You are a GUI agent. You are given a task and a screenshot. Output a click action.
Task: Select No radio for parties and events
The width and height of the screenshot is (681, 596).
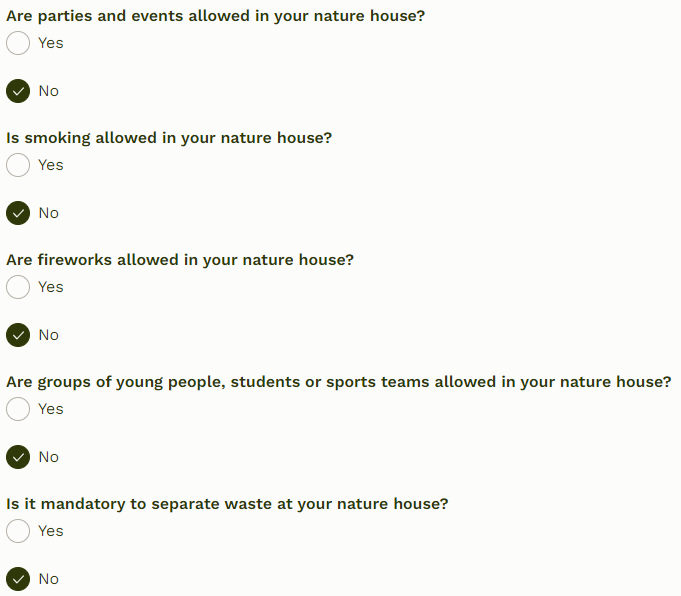tap(18, 91)
